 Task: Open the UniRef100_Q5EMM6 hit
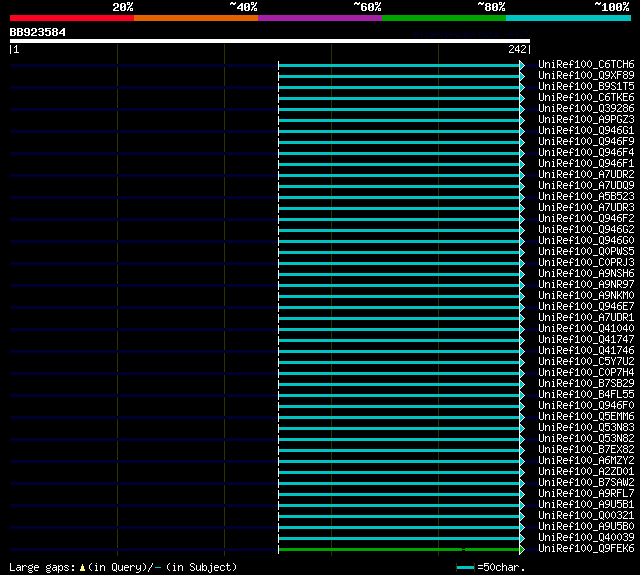tap(586, 417)
